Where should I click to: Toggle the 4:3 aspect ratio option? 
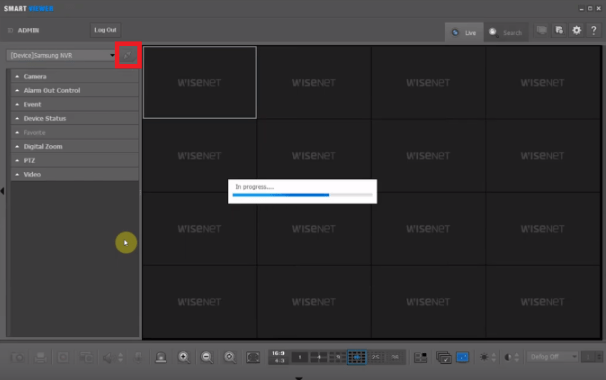click(x=279, y=361)
